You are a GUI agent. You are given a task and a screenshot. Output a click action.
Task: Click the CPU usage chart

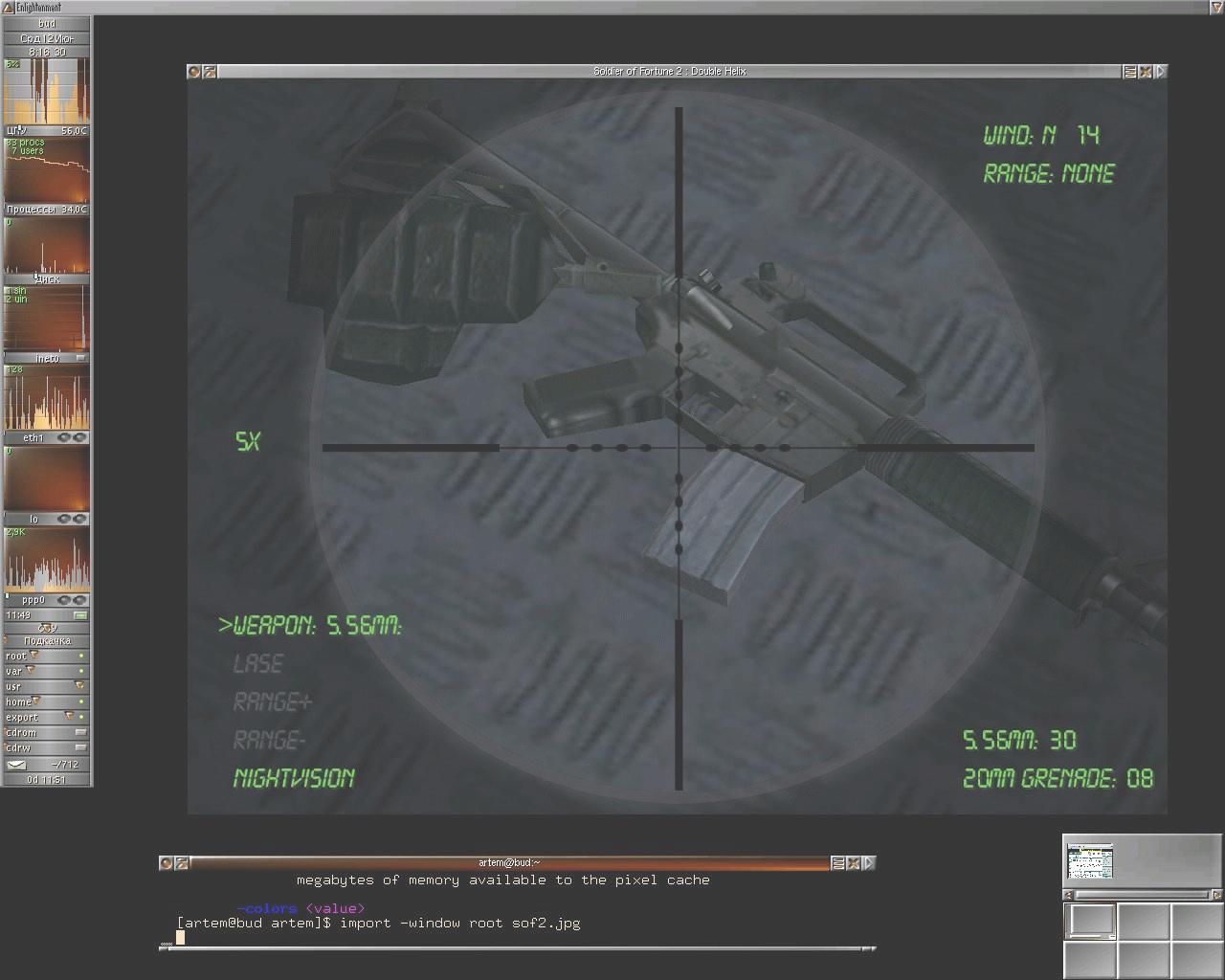coord(46,91)
